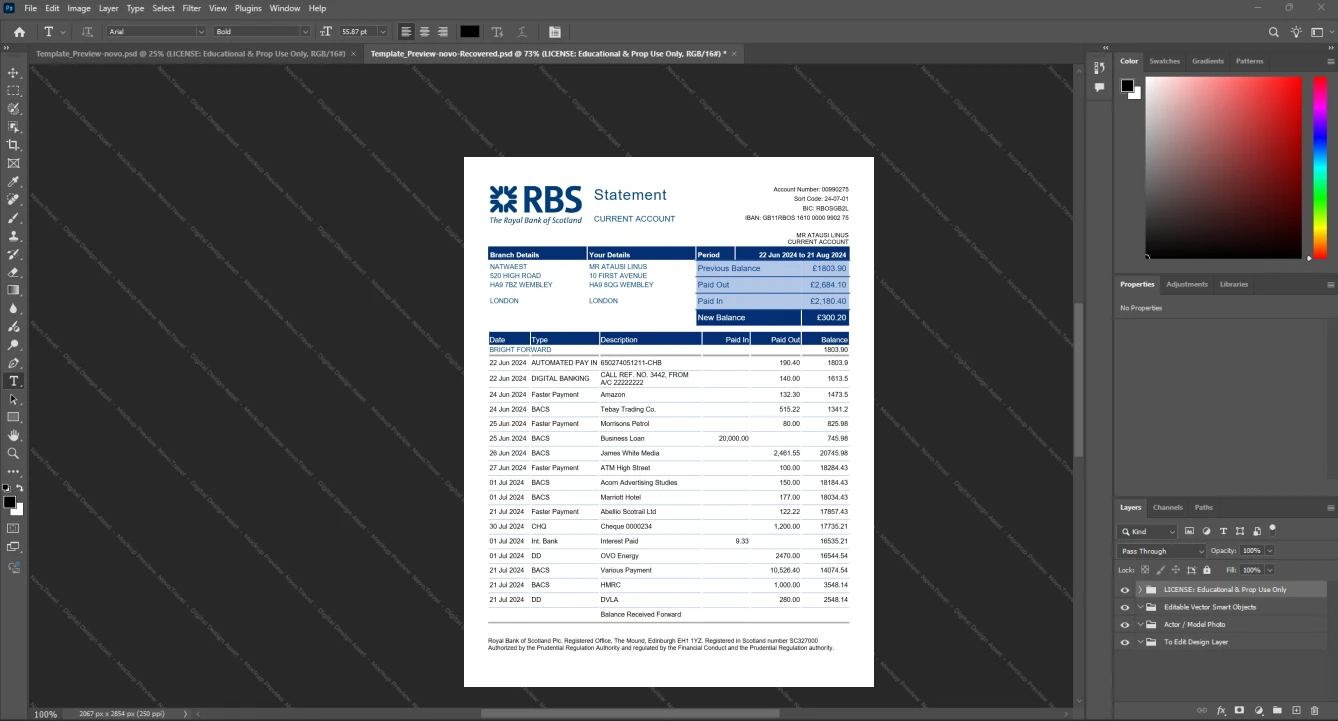Toggle layer filtering on/off switch
1338x721 pixels.
[1272, 529]
